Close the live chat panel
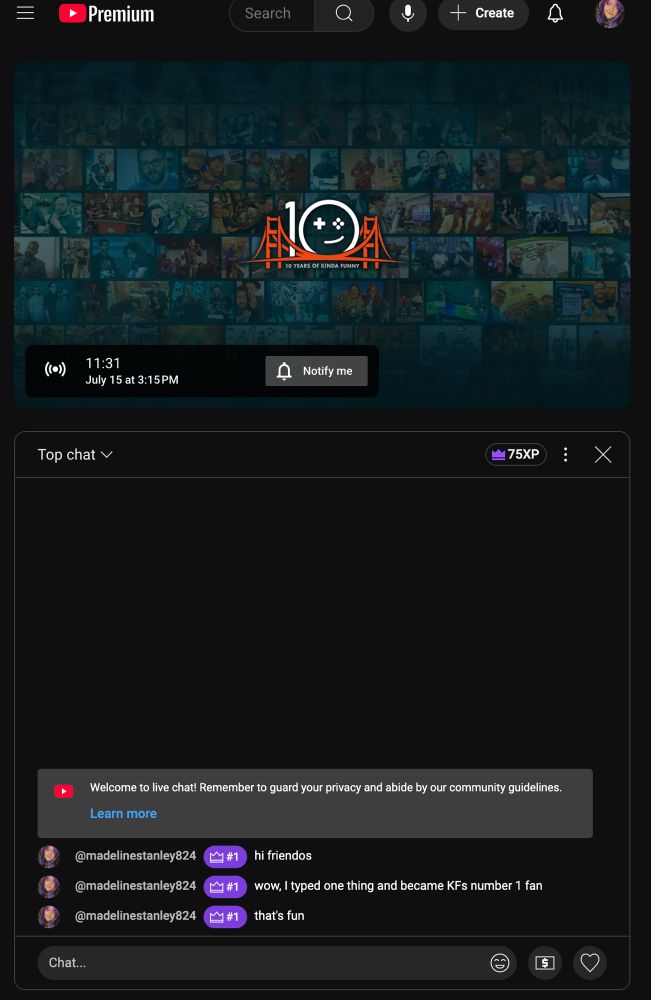This screenshot has height=1000, width=651. tap(603, 454)
